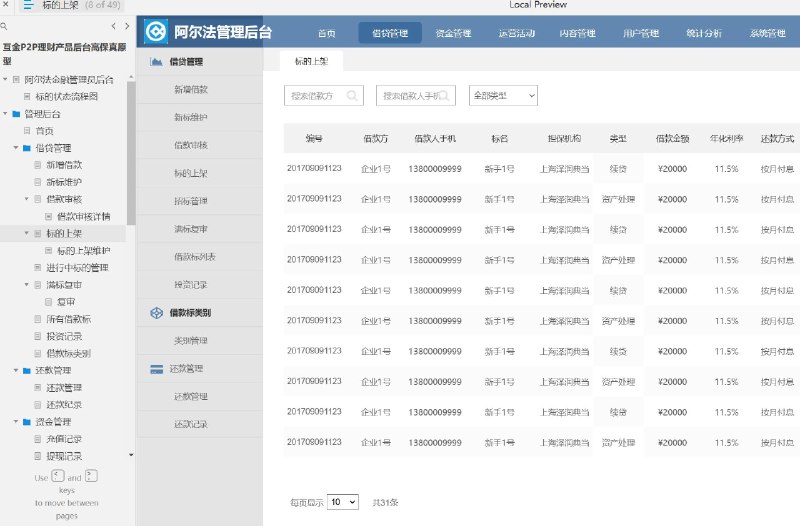
Task: Click page icon beside 复审 in sitemap
Action: click(48, 302)
